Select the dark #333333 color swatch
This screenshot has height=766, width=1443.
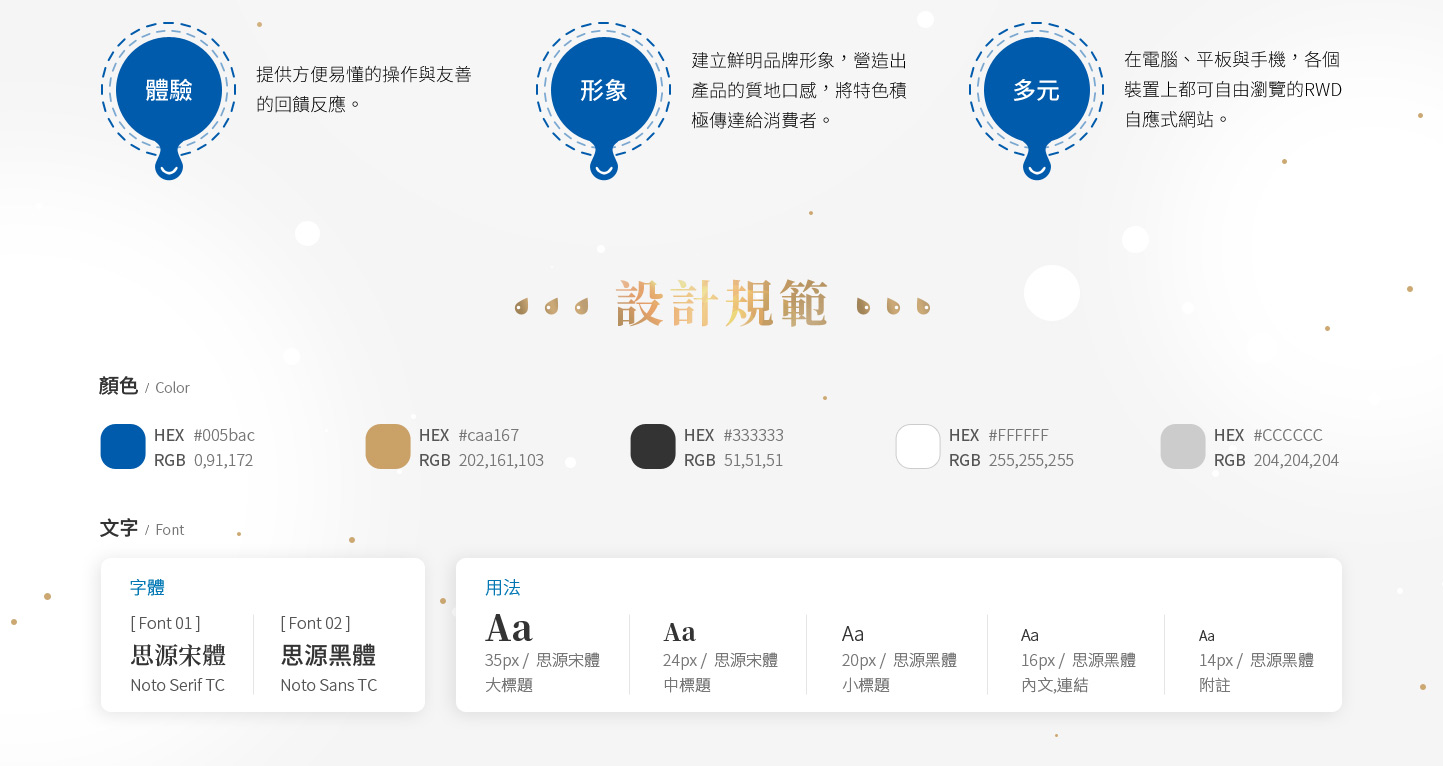(x=653, y=447)
